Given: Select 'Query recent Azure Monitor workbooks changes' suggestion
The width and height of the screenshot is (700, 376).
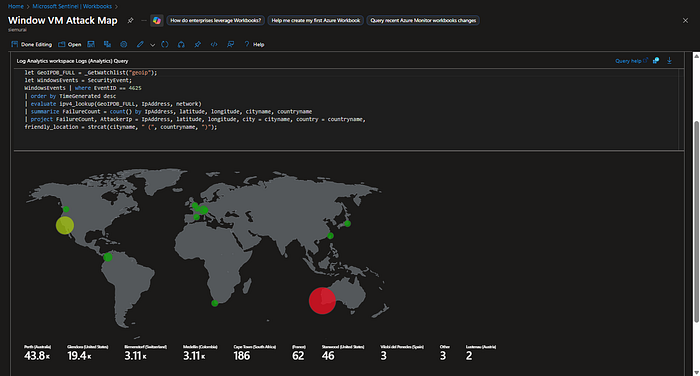Looking at the screenshot, I should point(423,21).
